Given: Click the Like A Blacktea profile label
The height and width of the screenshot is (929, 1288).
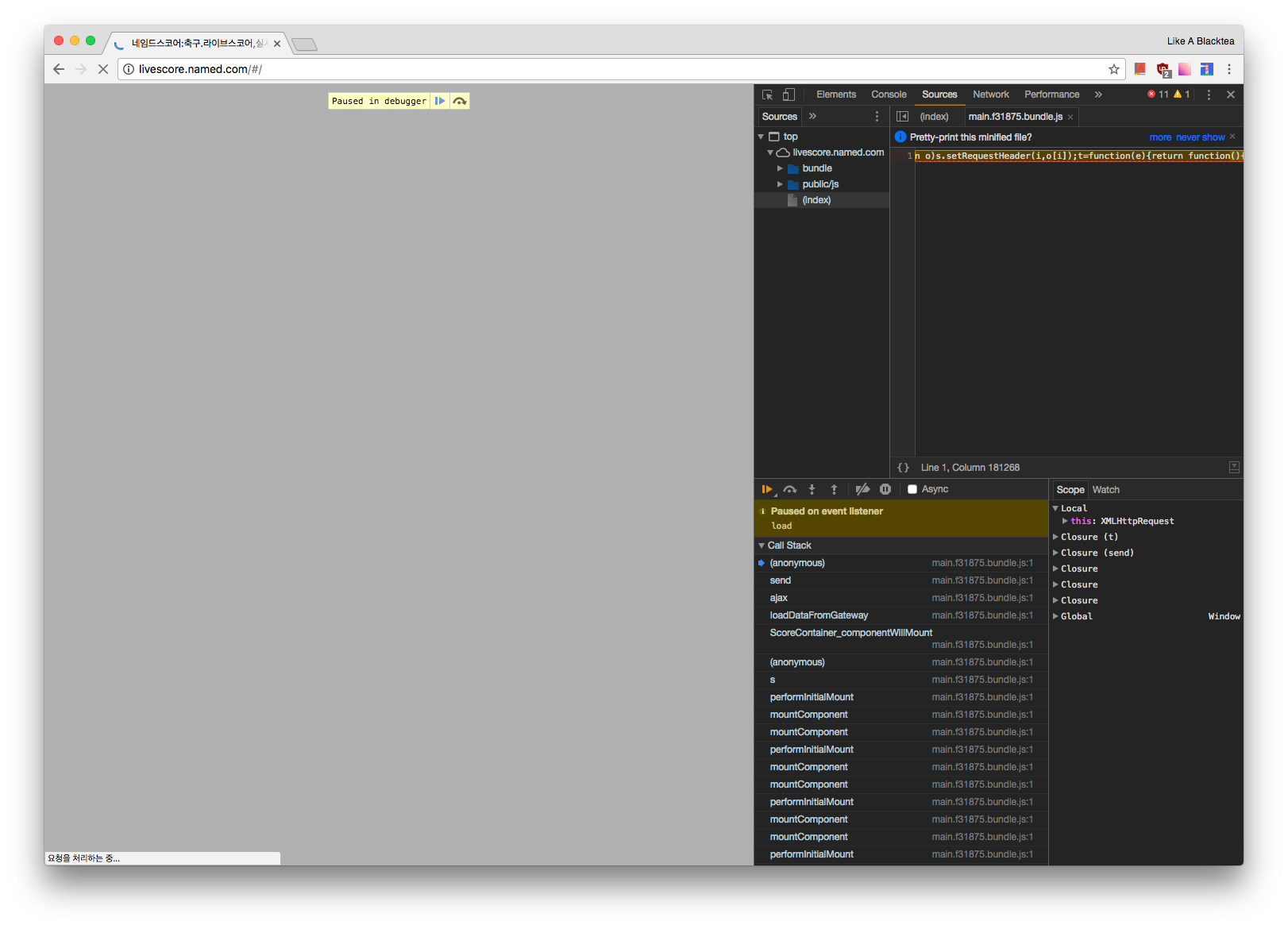Looking at the screenshot, I should [x=1200, y=41].
